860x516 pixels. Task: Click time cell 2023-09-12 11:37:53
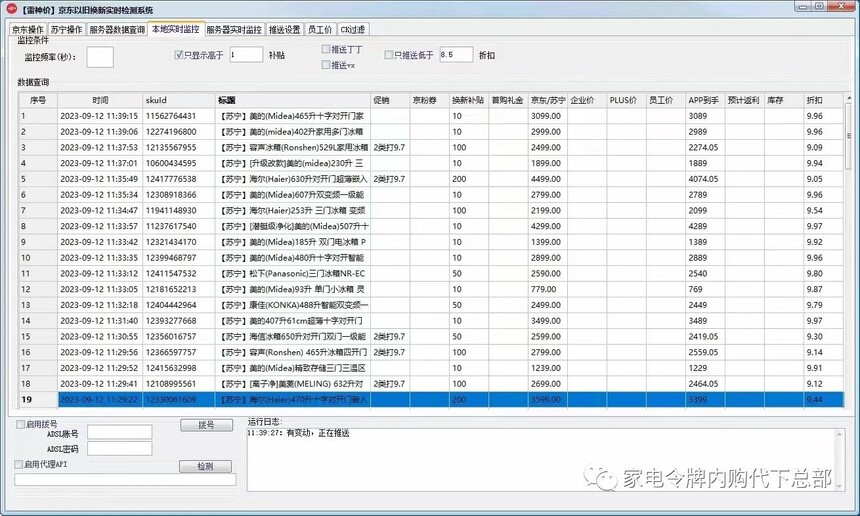(x=100, y=148)
